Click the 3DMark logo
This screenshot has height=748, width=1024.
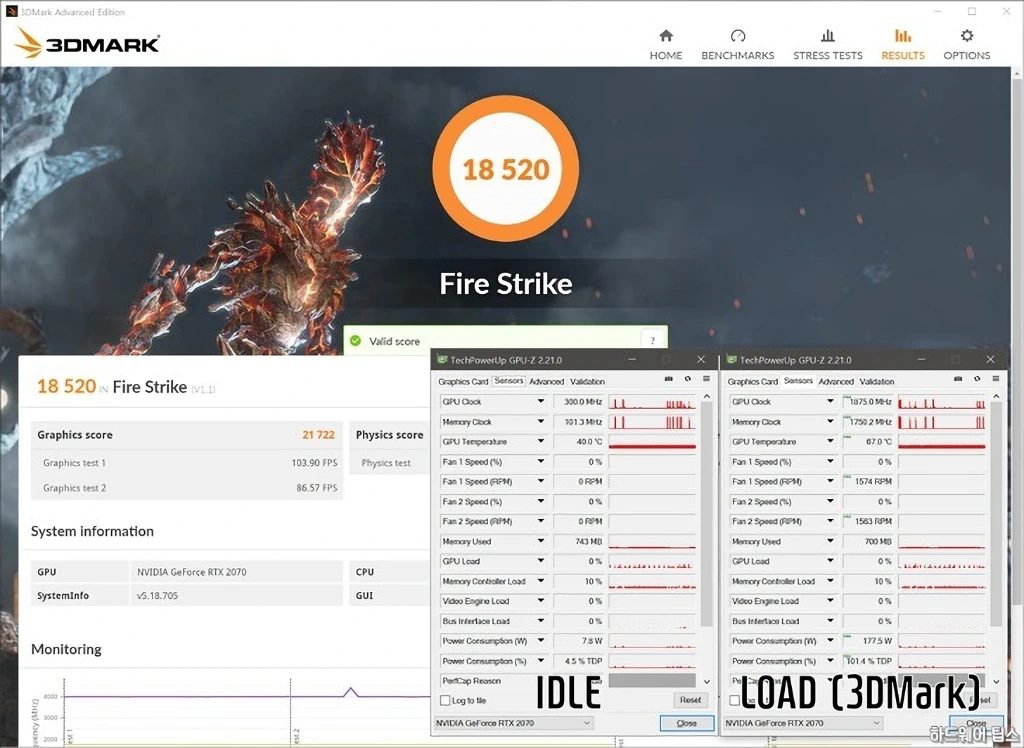coord(87,42)
